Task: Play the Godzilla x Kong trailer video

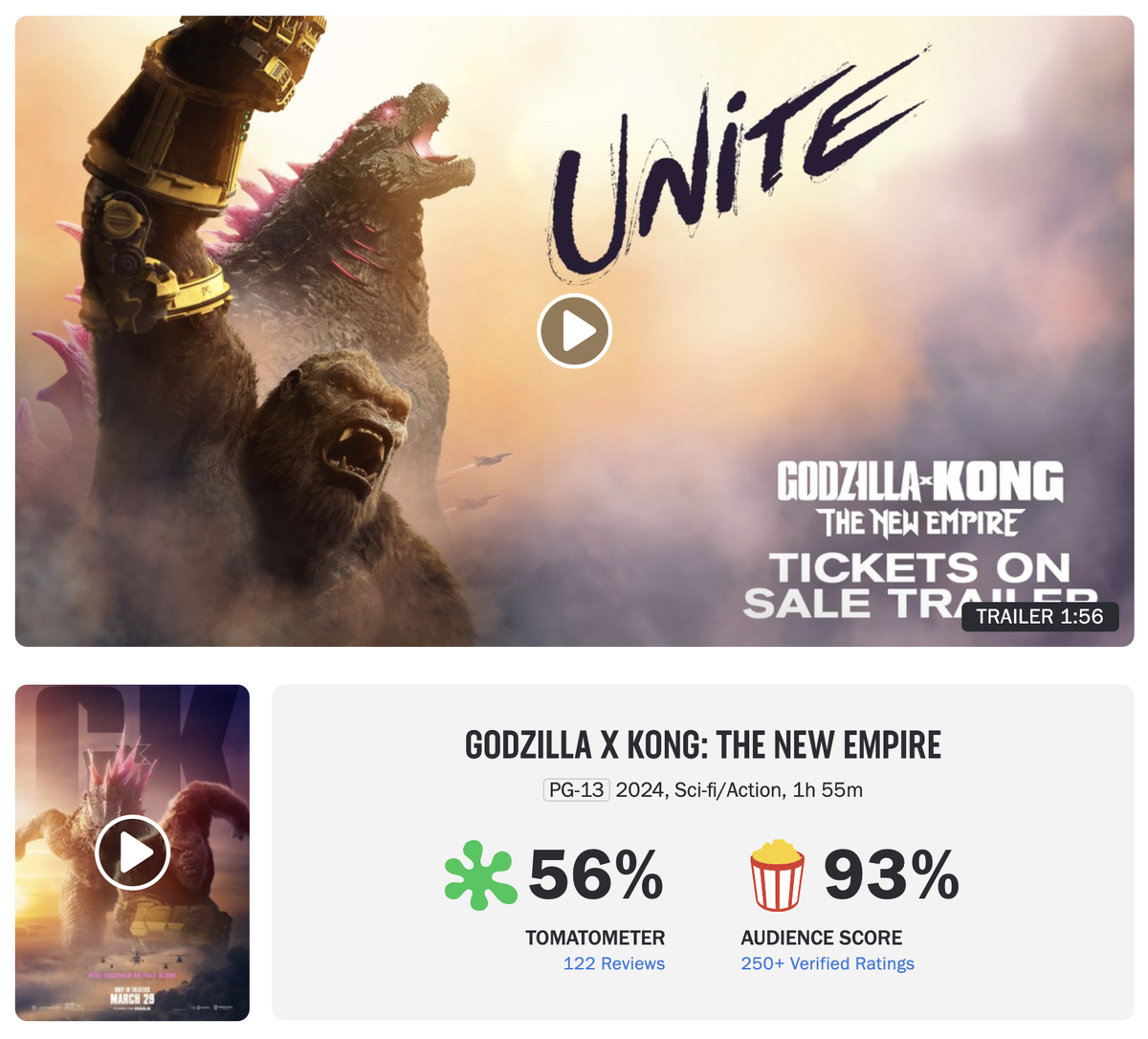Action: [574, 331]
